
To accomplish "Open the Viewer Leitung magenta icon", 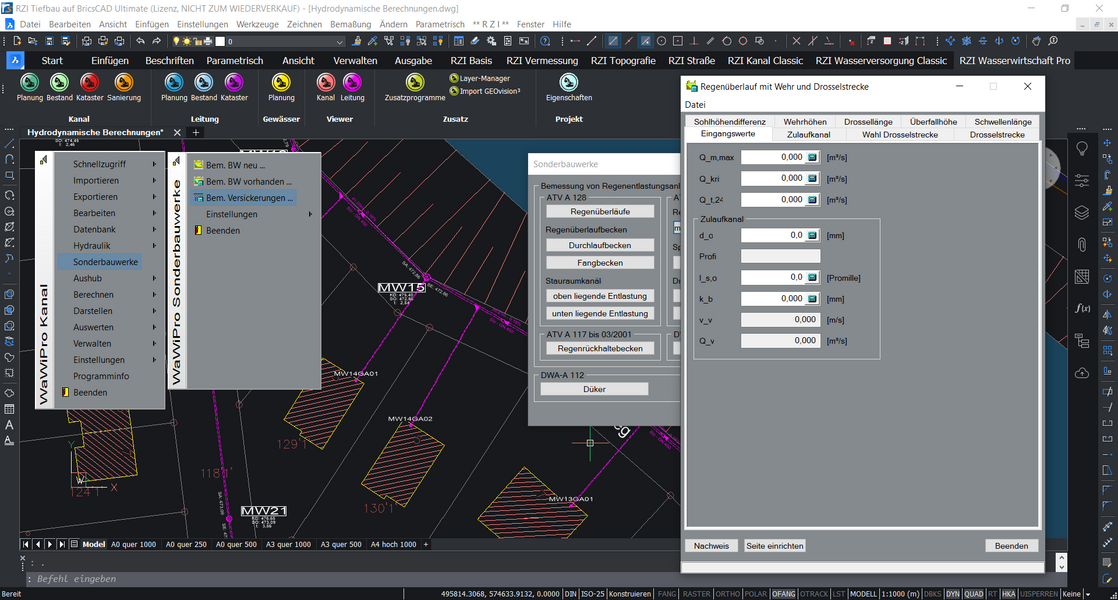I will click(x=352, y=84).
